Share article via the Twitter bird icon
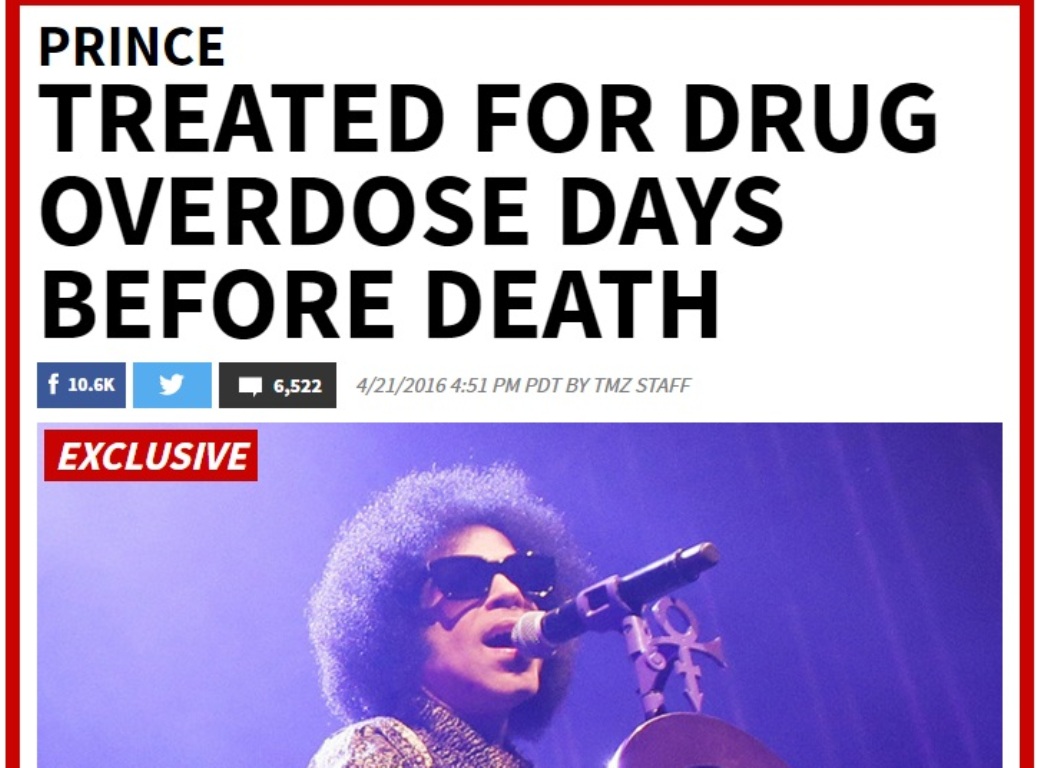 point(172,385)
